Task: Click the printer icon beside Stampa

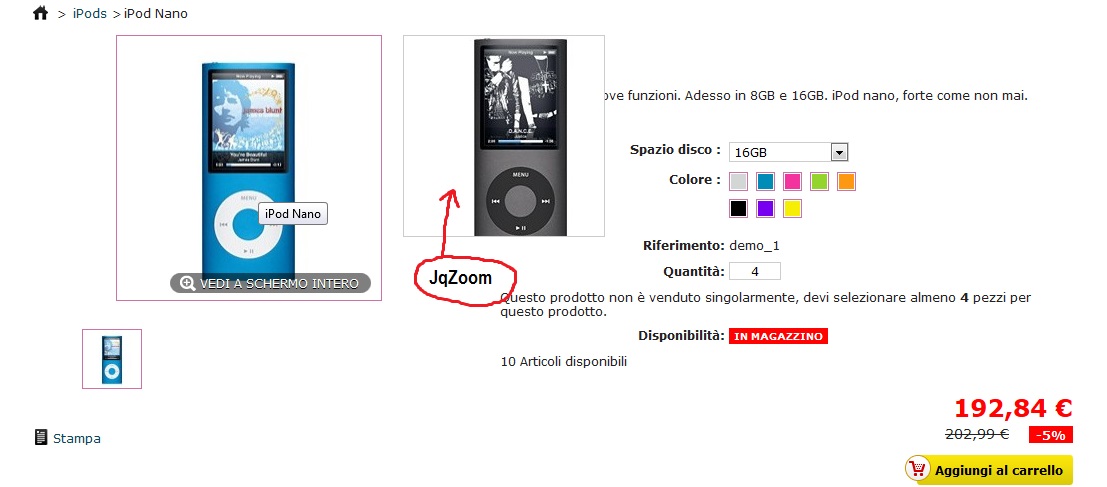Action: pos(41,437)
